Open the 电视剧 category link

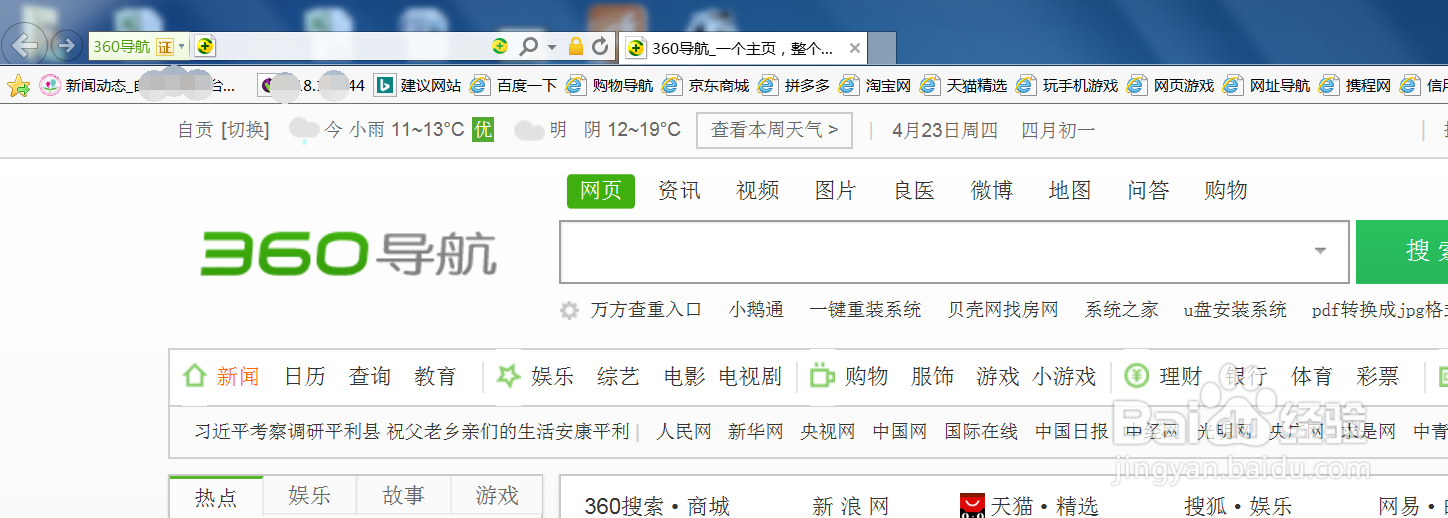[750, 377]
